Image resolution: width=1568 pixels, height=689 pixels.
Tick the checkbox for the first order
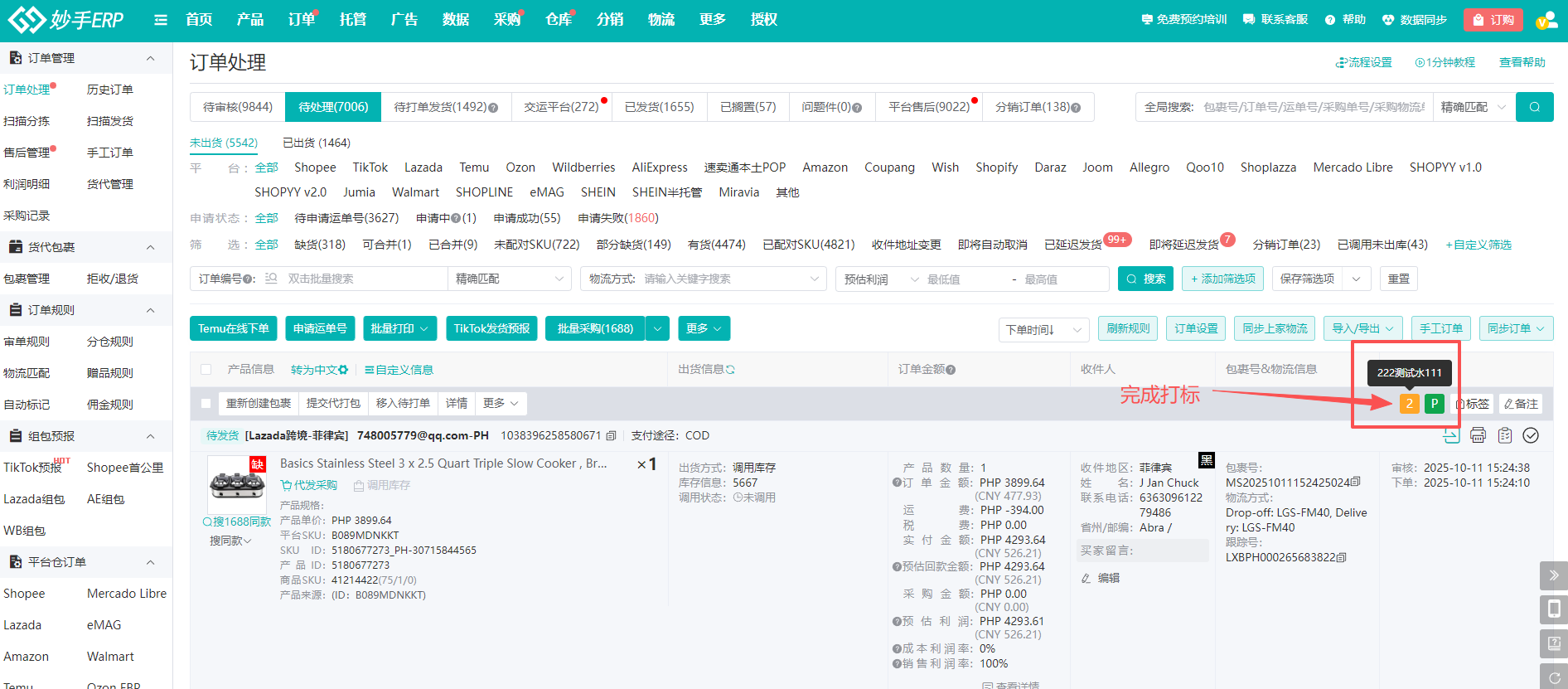pos(206,404)
